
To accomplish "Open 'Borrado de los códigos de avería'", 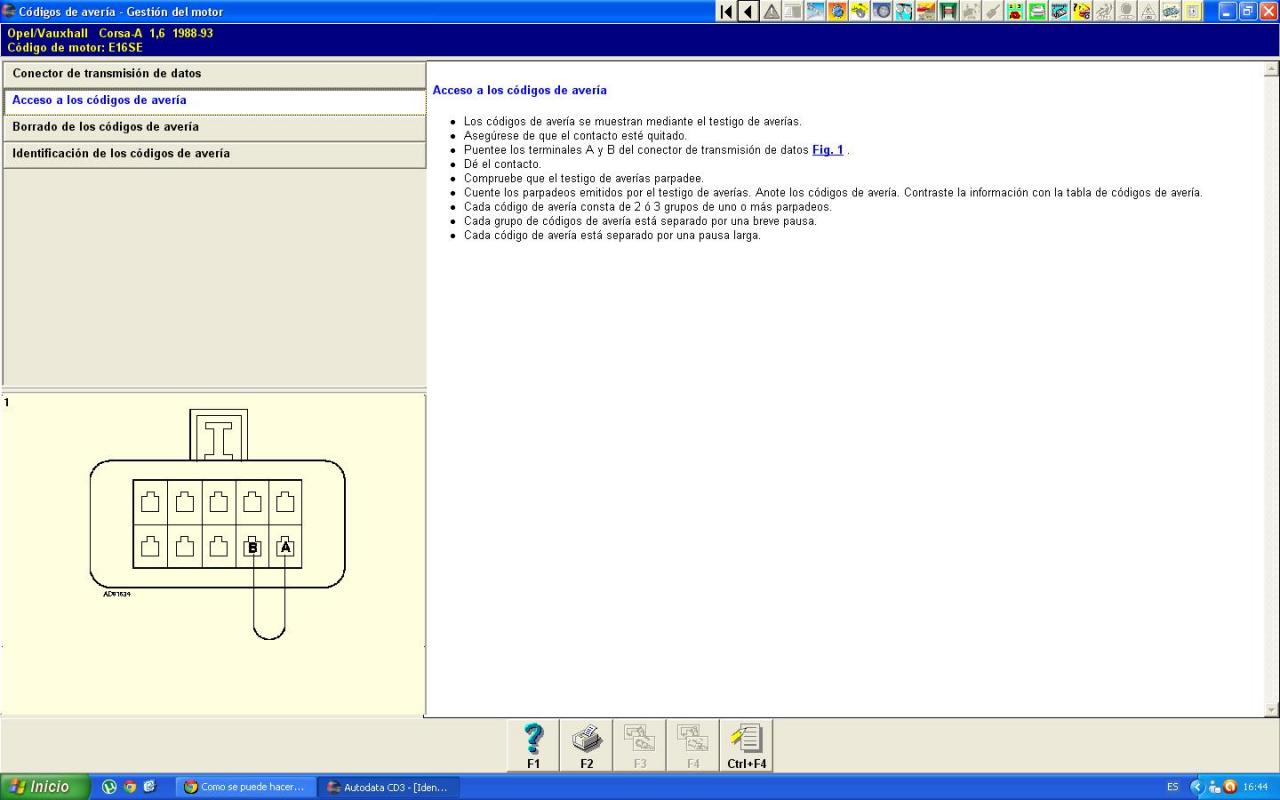I will coord(214,128).
